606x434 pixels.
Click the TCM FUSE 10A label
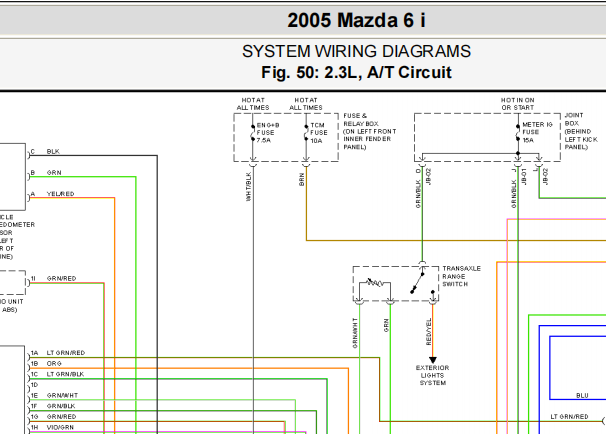pyautogui.click(x=318, y=133)
